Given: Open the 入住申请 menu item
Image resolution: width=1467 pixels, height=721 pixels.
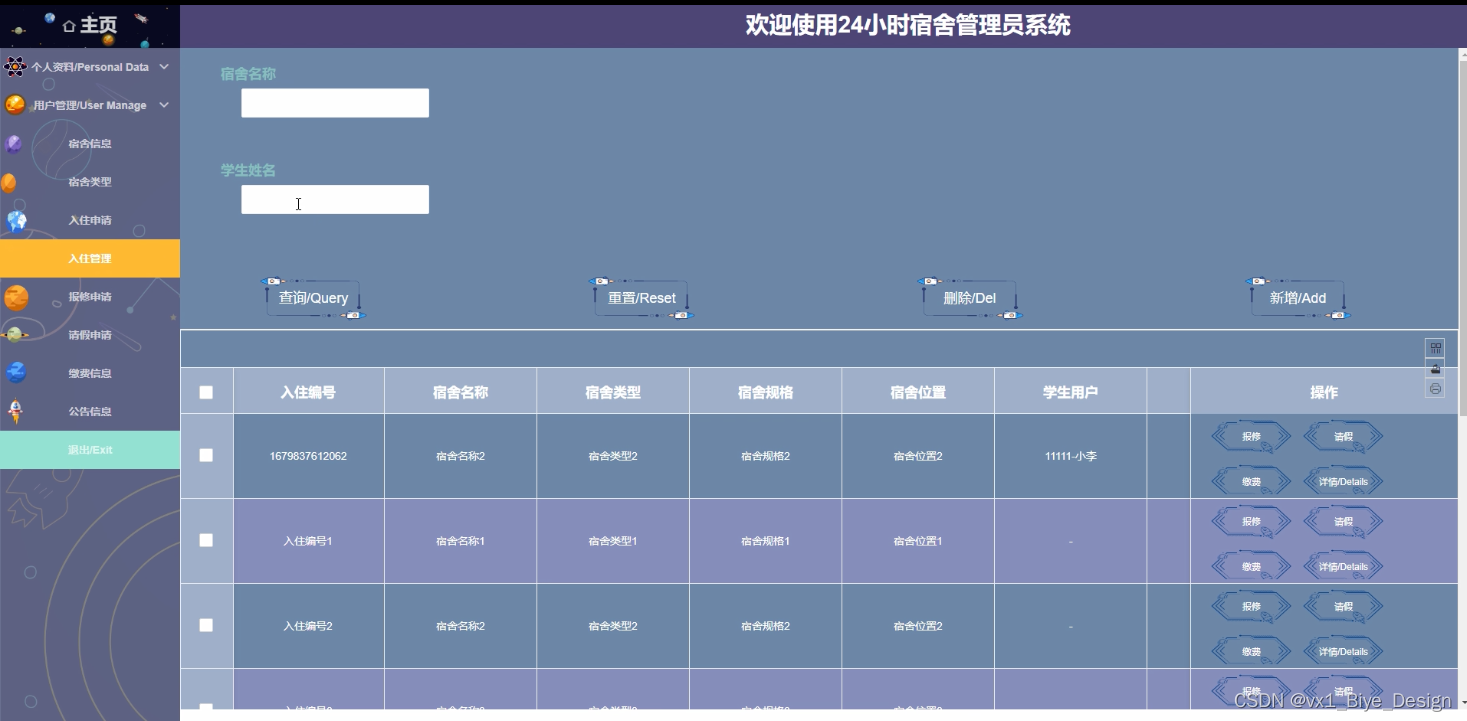Looking at the screenshot, I should pos(90,220).
